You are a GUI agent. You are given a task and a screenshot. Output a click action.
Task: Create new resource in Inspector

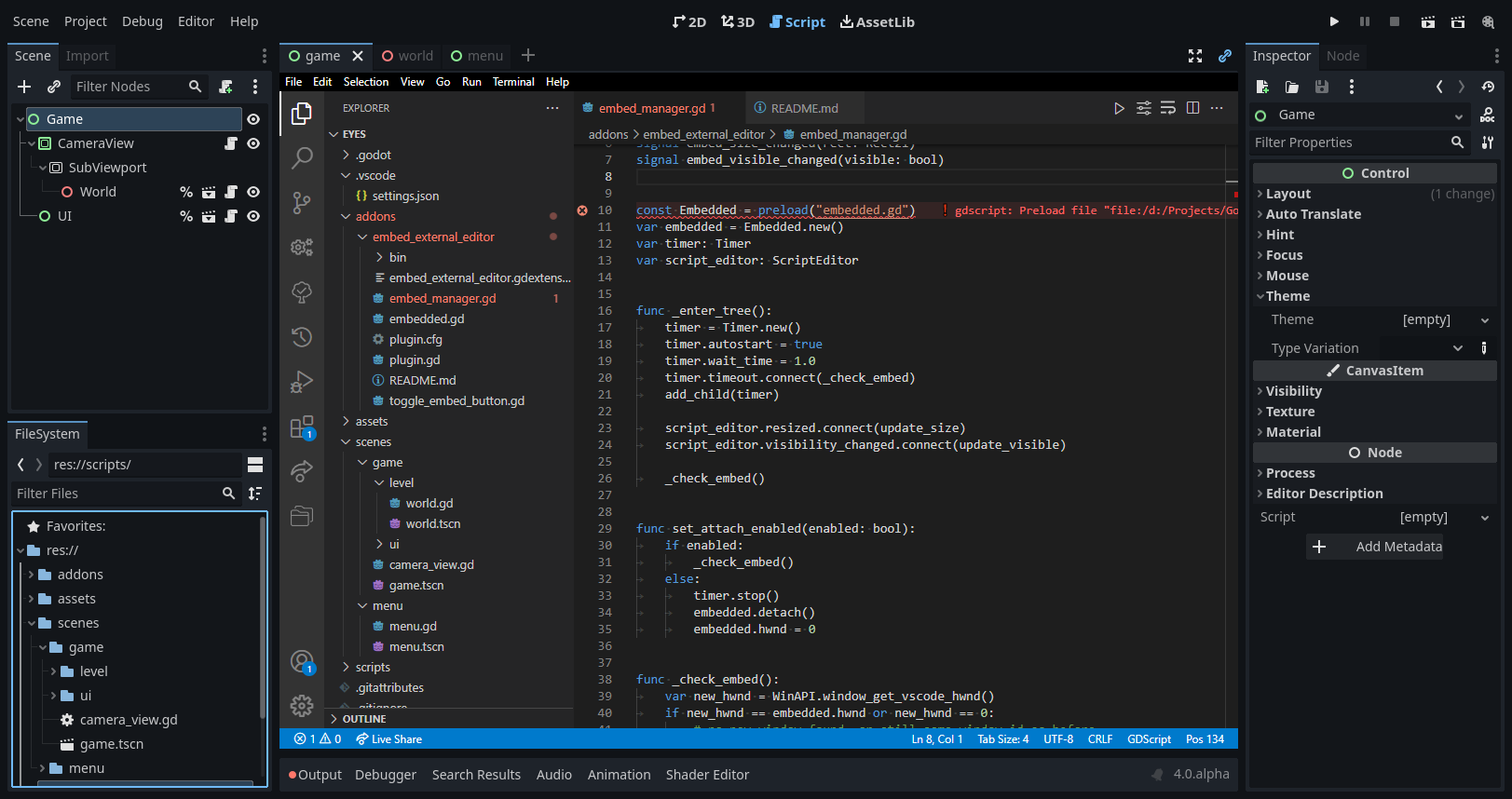[x=1262, y=87]
